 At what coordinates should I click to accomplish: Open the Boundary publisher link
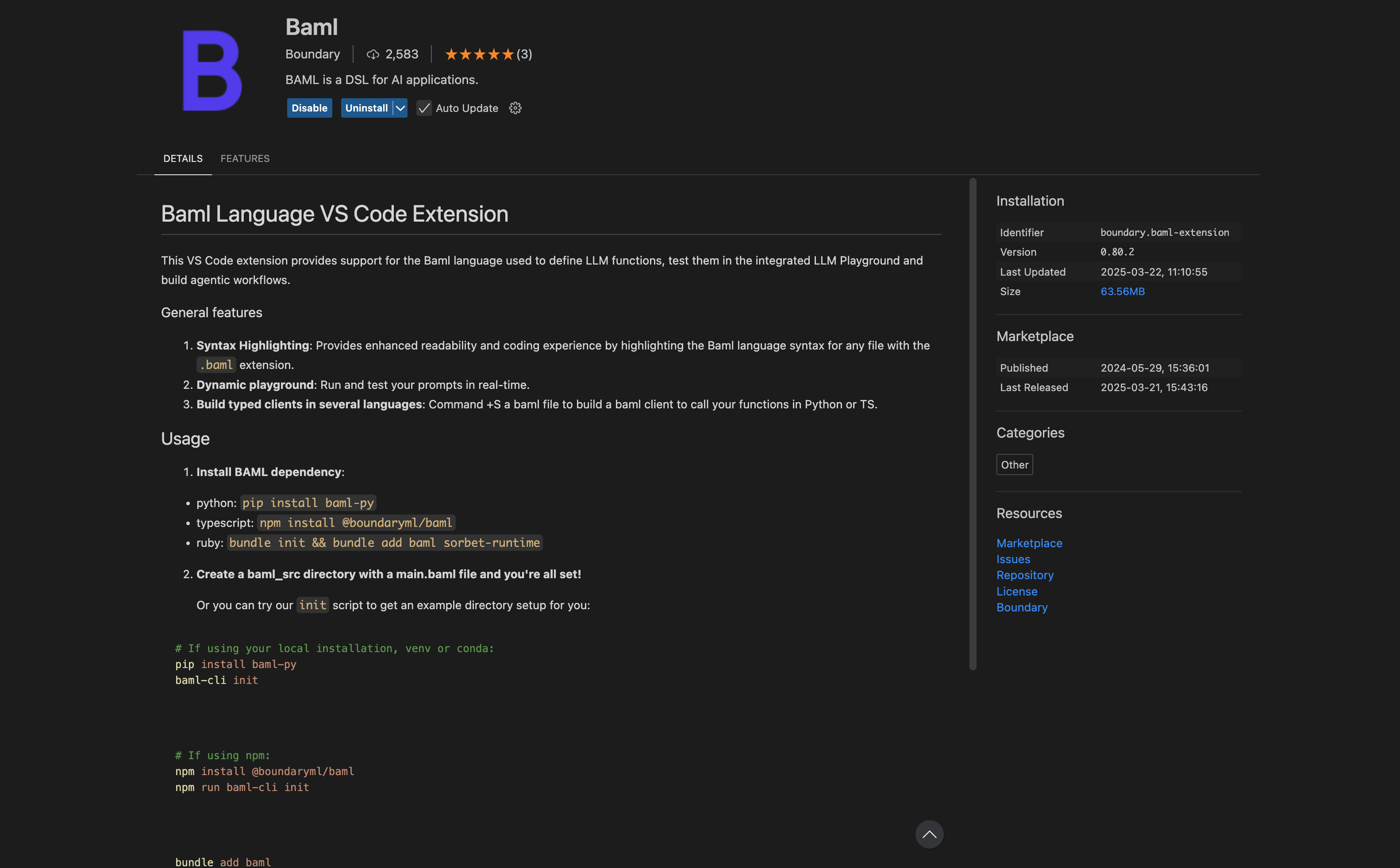[x=312, y=54]
